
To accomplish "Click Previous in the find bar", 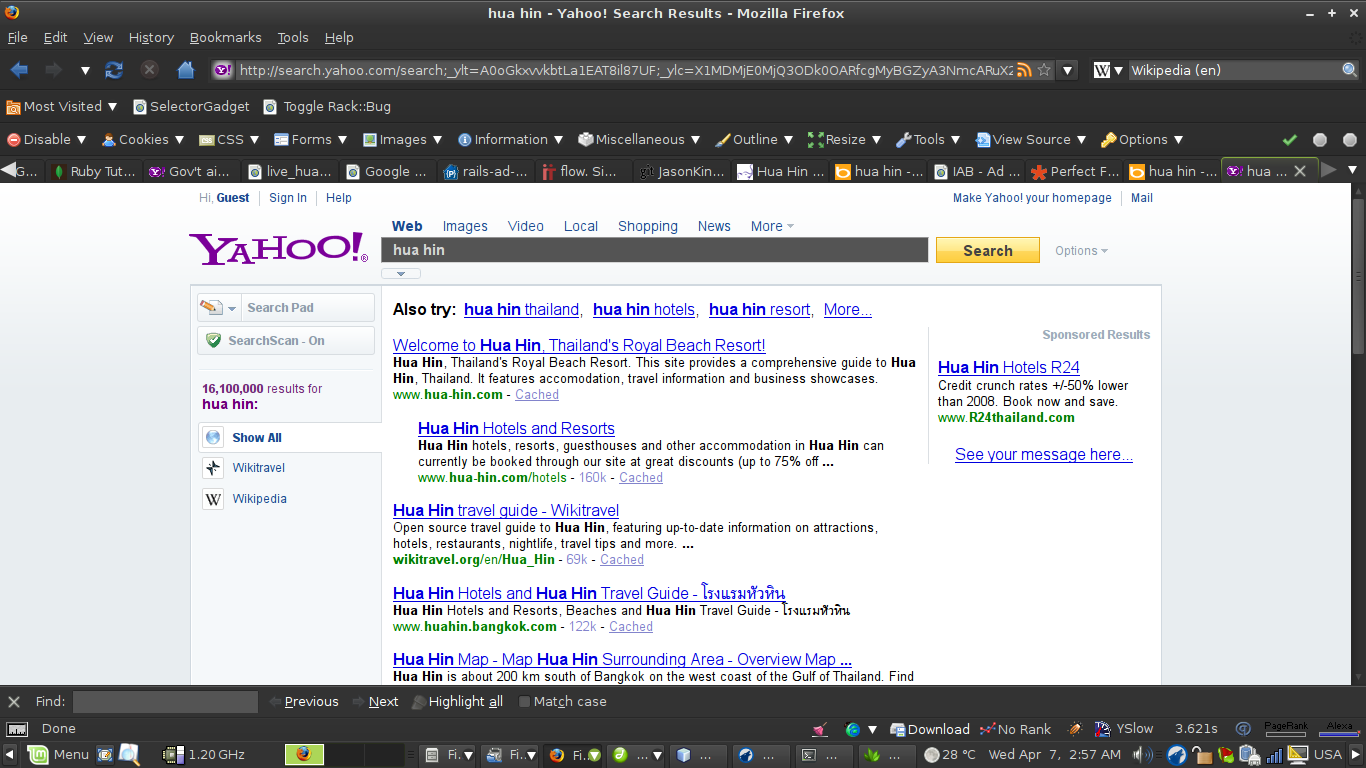I will point(304,702).
